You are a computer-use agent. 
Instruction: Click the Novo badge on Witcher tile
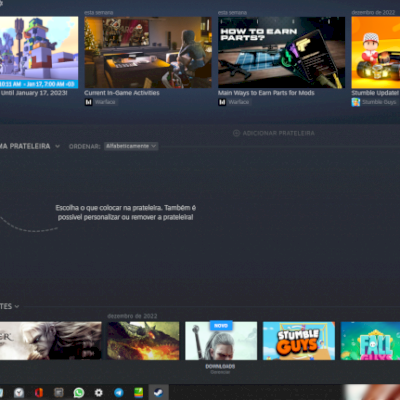[x=221, y=325]
